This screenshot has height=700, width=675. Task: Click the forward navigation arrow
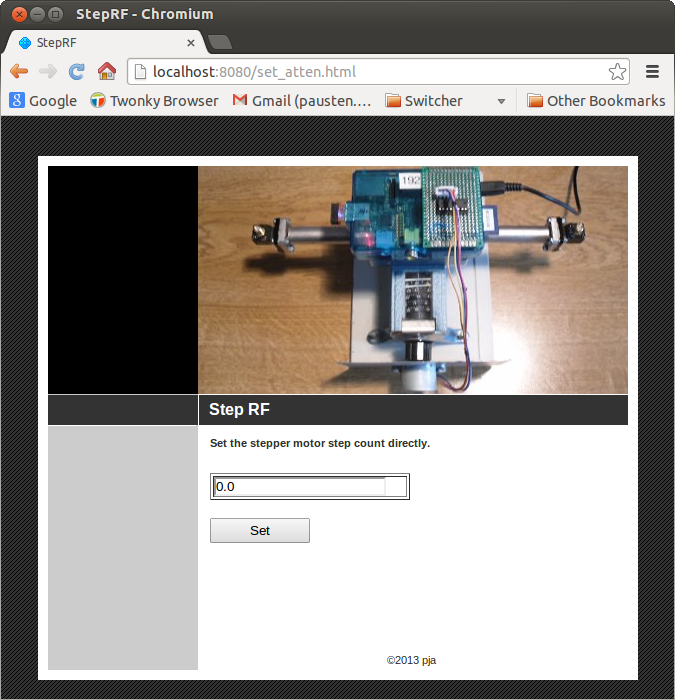click(x=48, y=71)
